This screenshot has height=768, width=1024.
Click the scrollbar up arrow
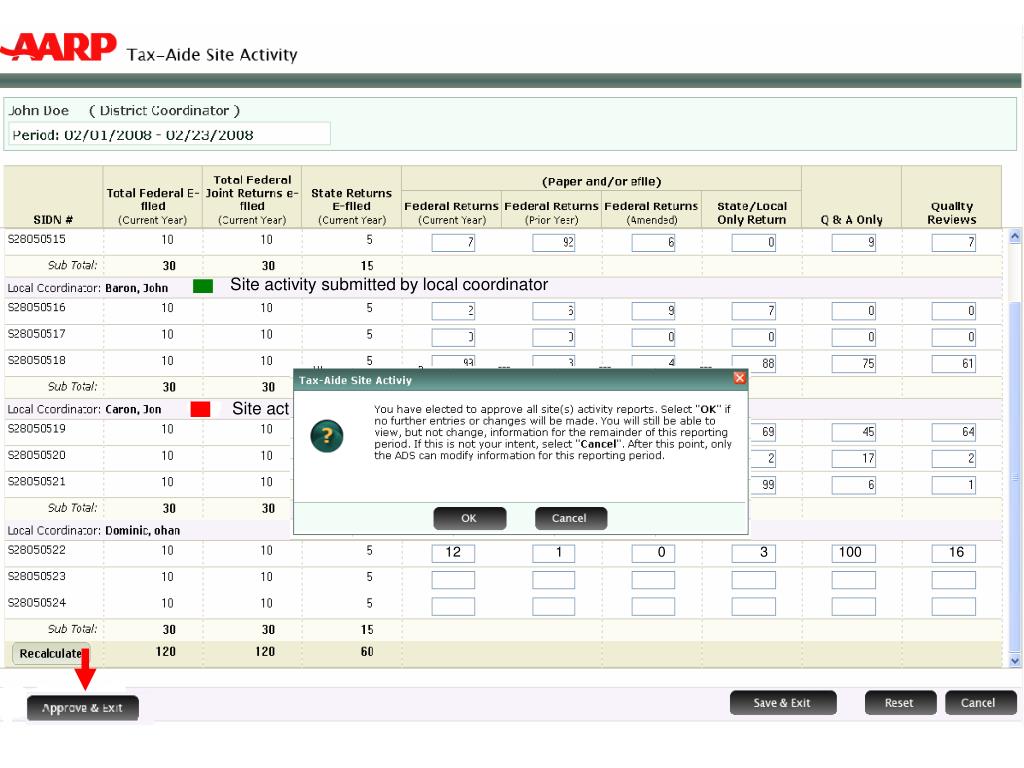(1015, 236)
